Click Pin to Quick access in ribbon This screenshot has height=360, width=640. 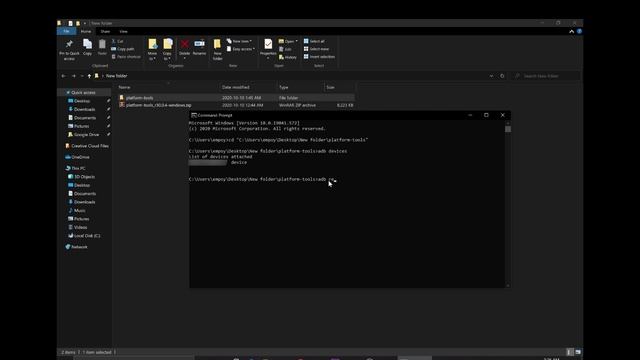(69, 50)
